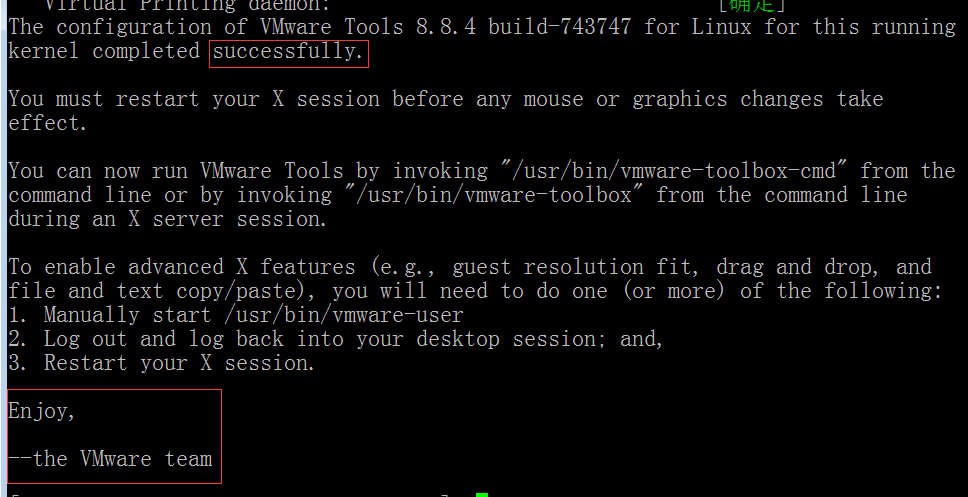
Task: Click "You must restart your X session" sentence
Action: pyautogui.click(x=194, y=99)
